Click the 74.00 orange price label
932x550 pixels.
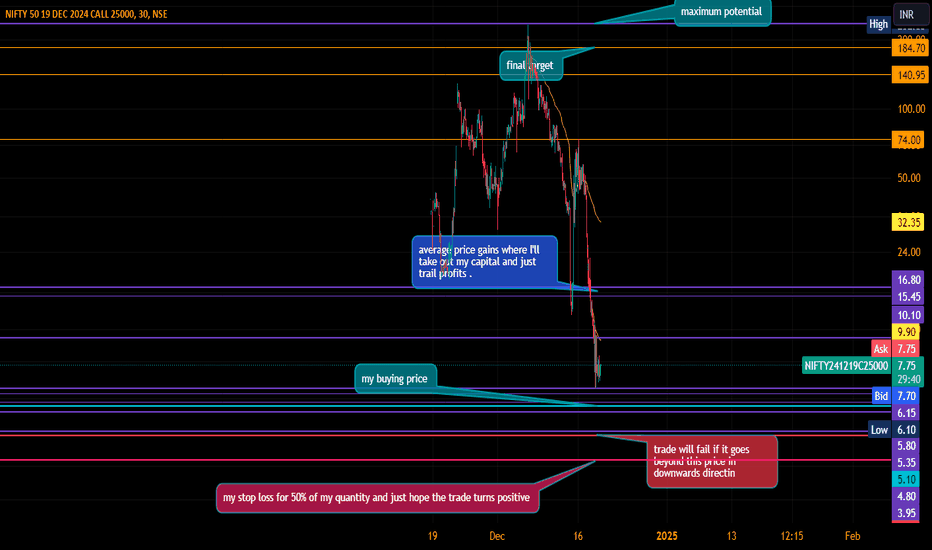click(x=908, y=140)
